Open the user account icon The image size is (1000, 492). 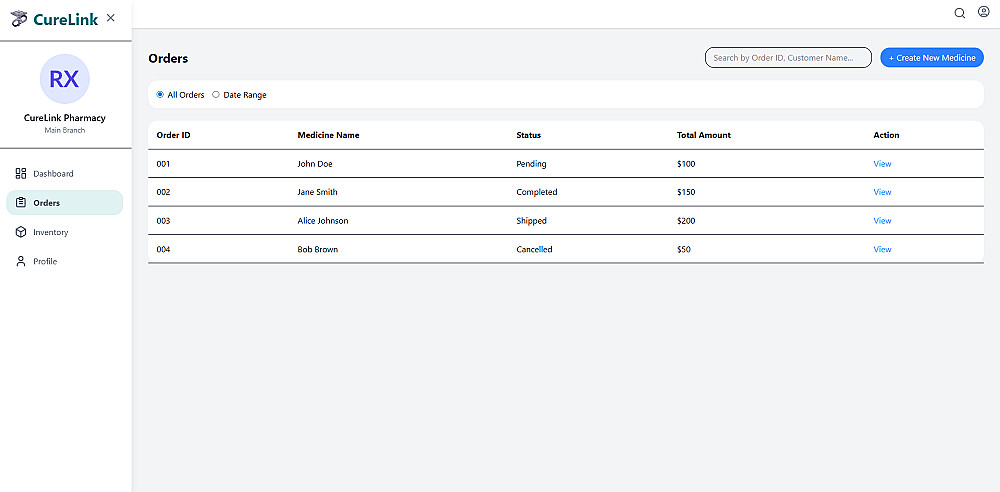[983, 13]
